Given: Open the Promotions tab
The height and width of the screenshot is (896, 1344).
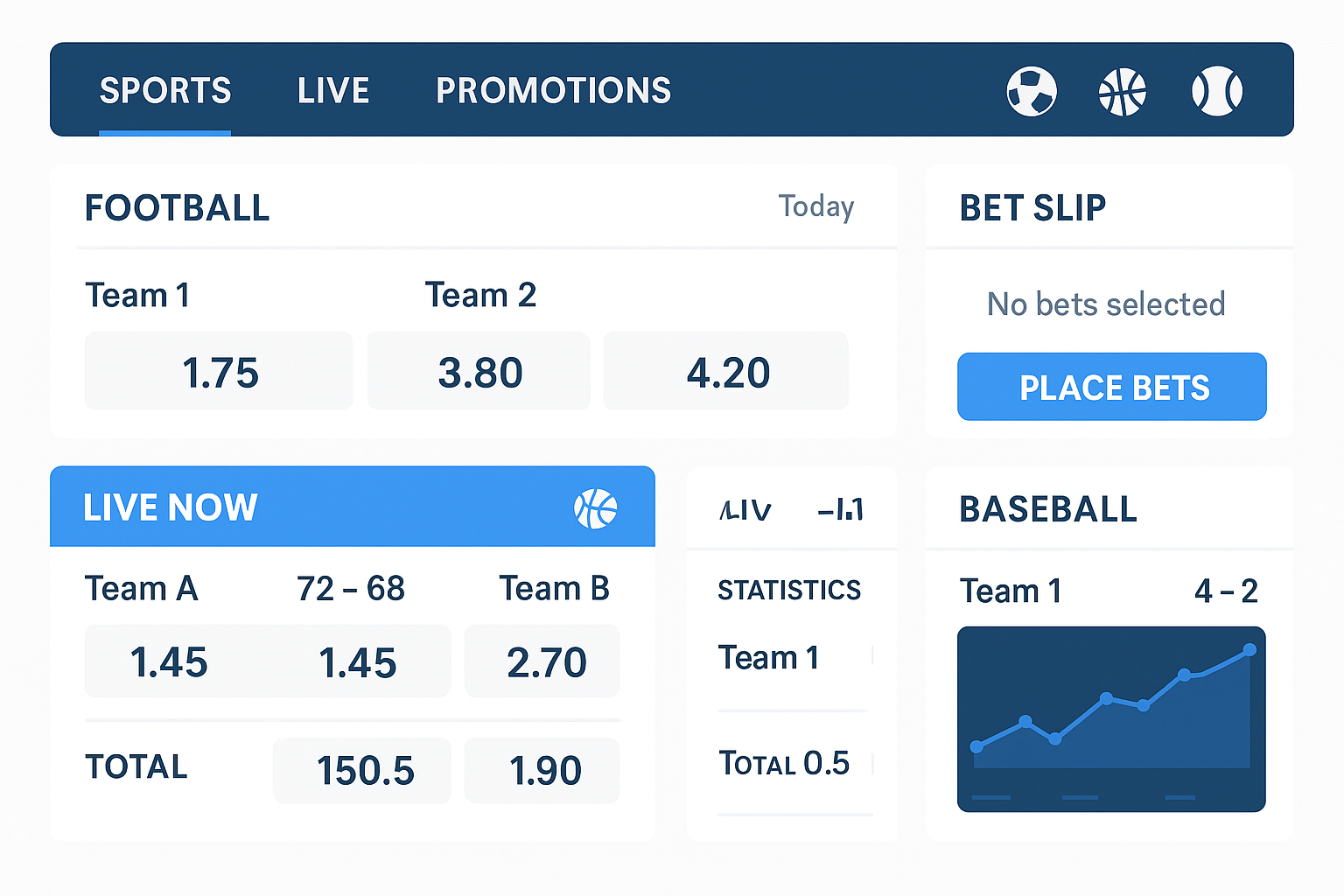Looking at the screenshot, I should [553, 91].
